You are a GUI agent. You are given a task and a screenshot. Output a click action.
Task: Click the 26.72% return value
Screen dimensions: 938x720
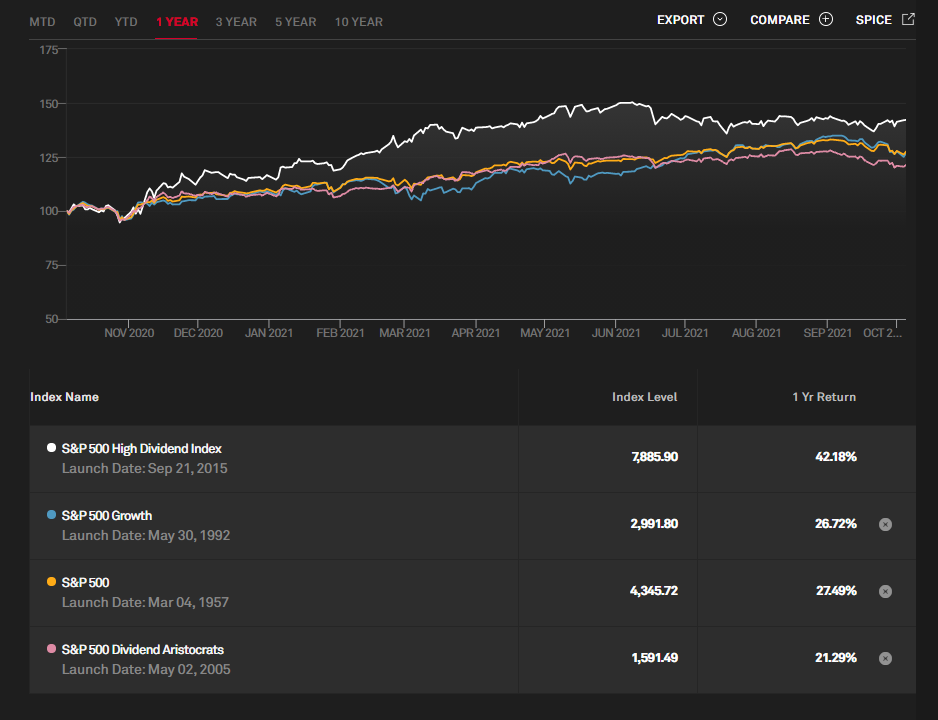coord(836,524)
